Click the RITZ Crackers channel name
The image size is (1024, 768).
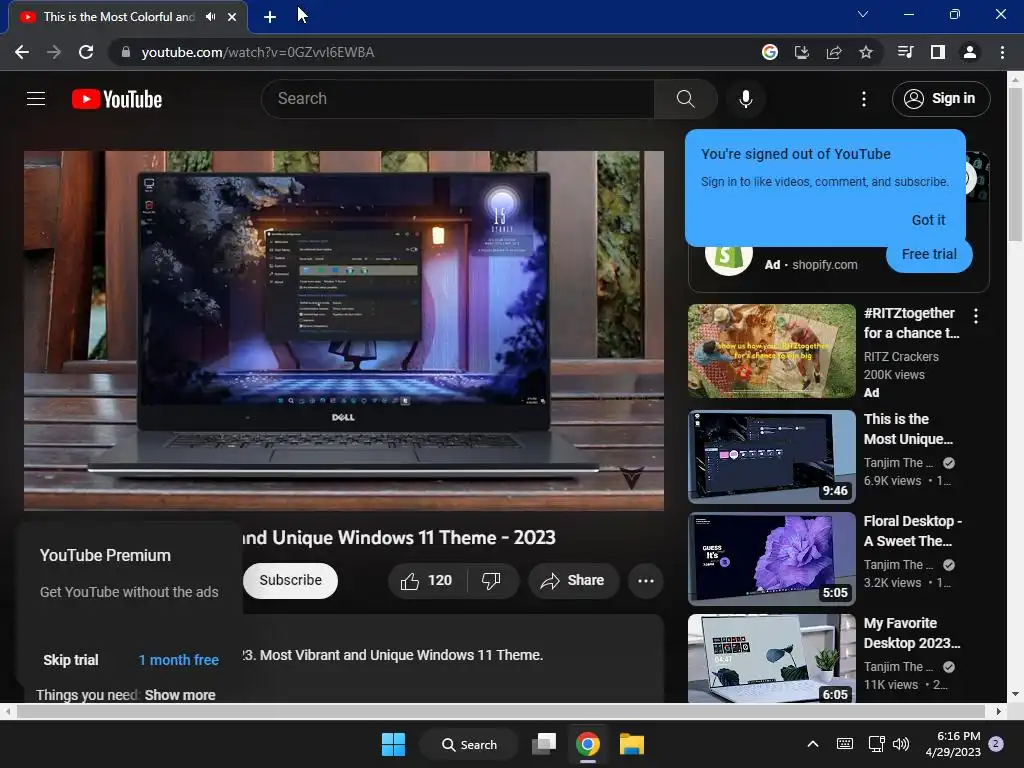(x=901, y=357)
